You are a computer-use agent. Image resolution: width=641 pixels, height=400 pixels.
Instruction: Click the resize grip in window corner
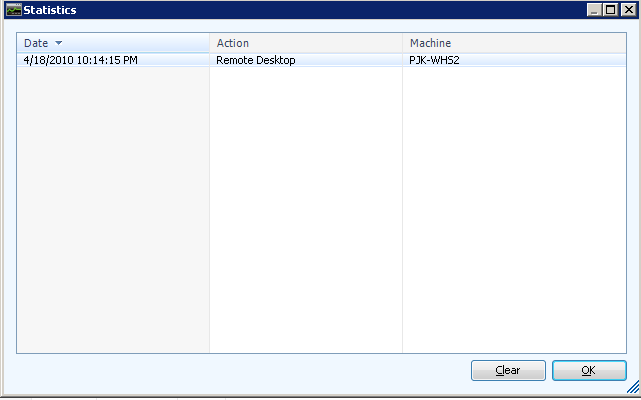pos(633,392)
